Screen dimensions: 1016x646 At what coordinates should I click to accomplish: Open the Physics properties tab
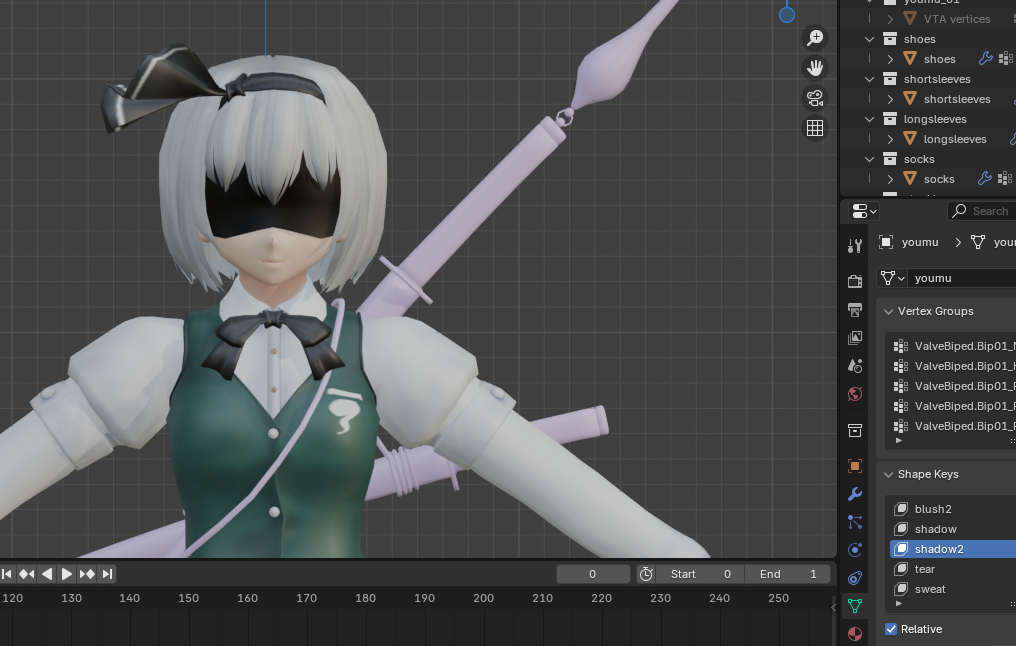point(854,550)
